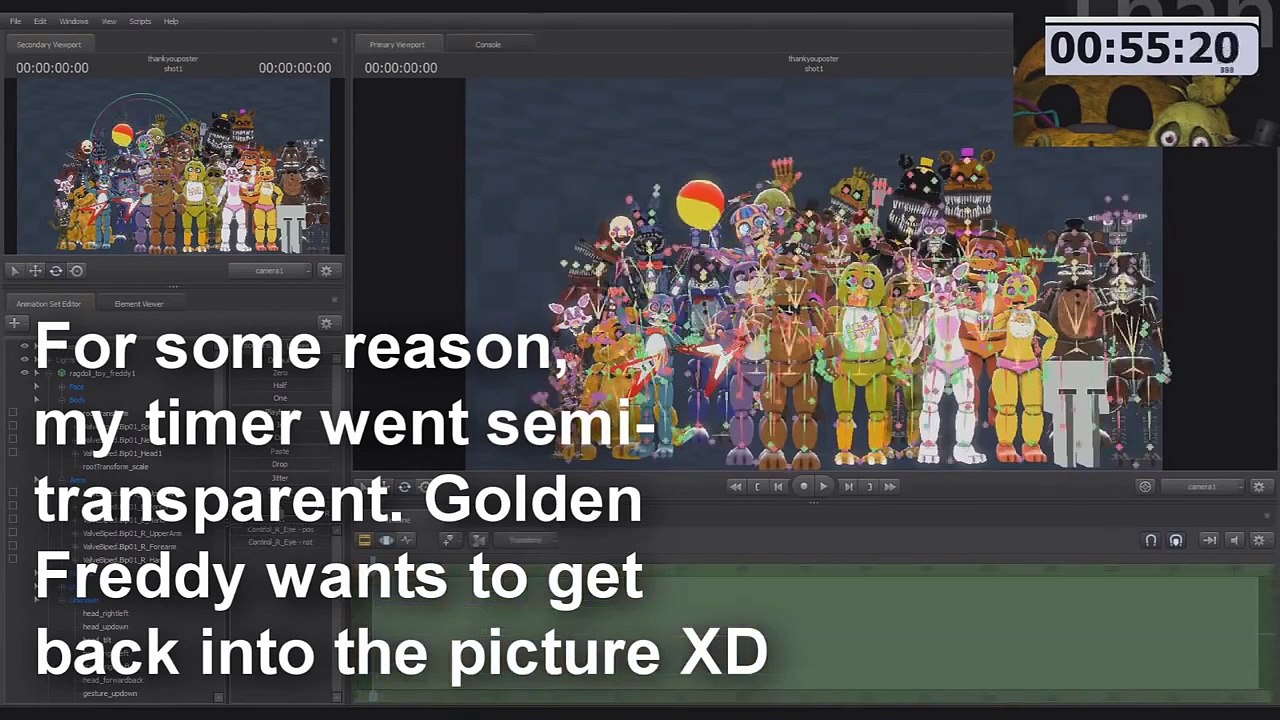The width and height of the screenshot is (1280, 720).
Task: Jump to the in-point bracket marker
Action: coord(757,487)
